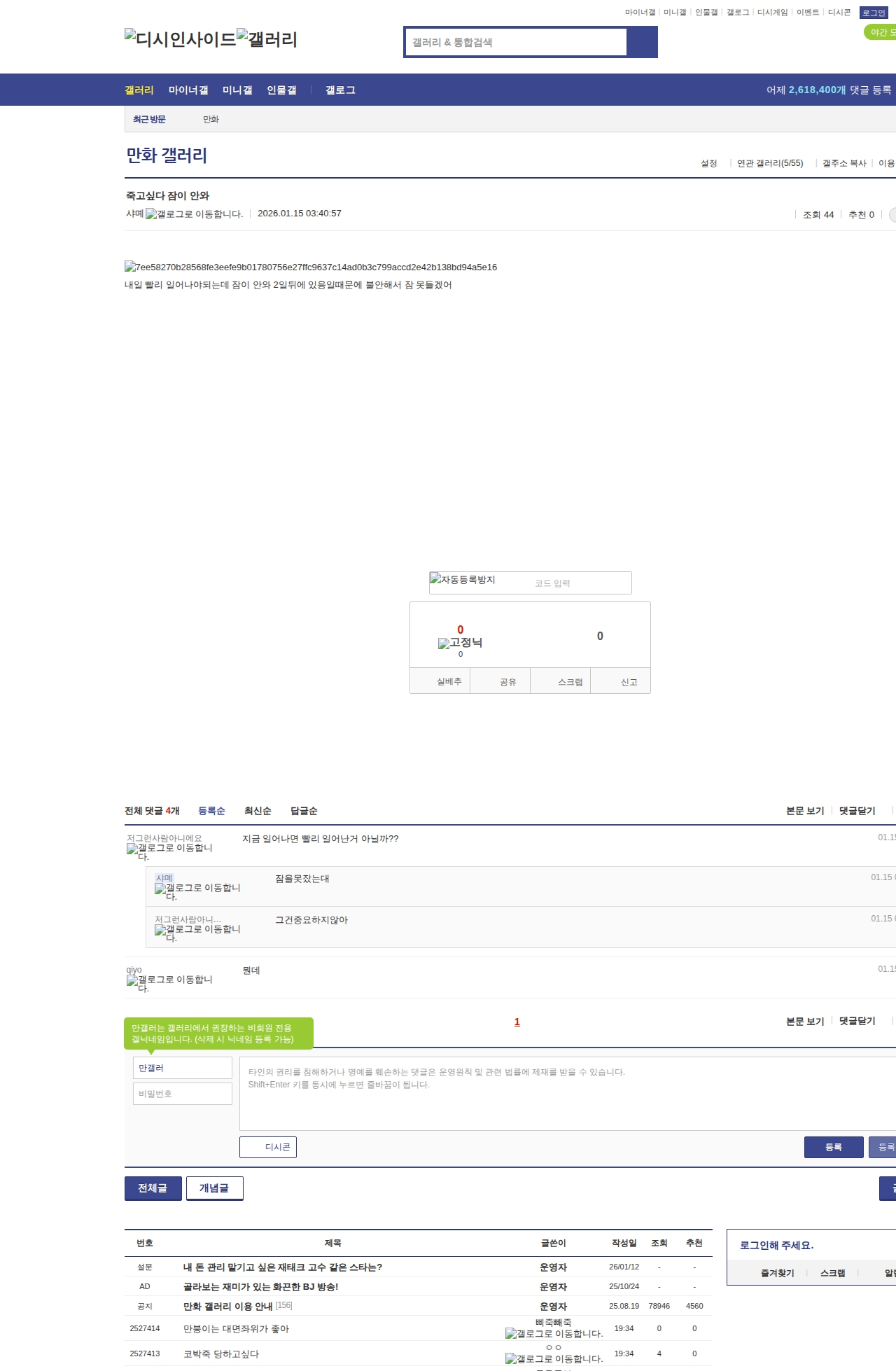
Task: Sort comments by 최신순
Action: (258, 811)
